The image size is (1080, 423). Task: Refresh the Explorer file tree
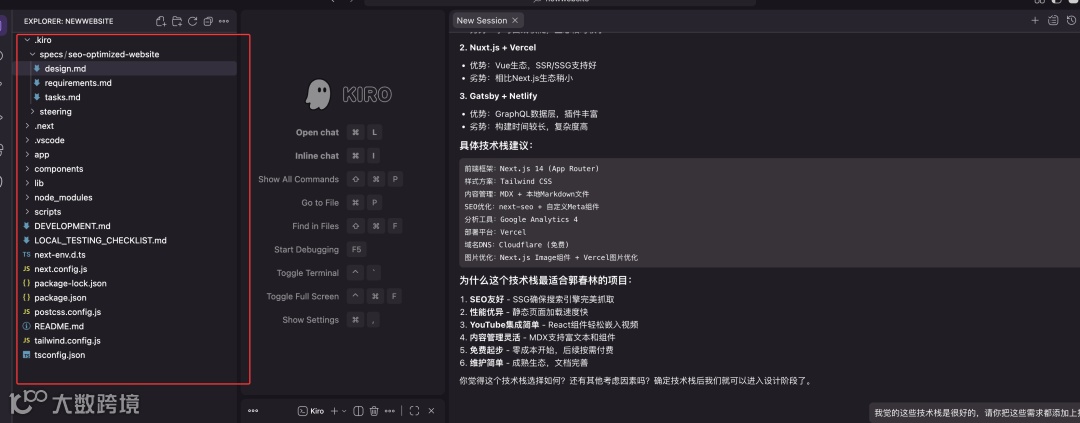click(x=193, y=21)
